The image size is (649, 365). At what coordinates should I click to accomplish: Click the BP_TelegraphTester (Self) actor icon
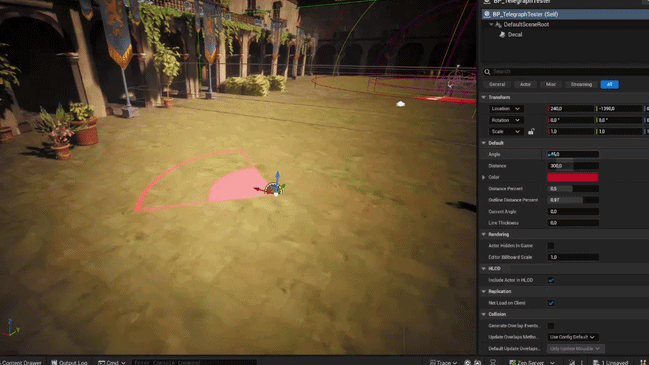coord(487,14)
